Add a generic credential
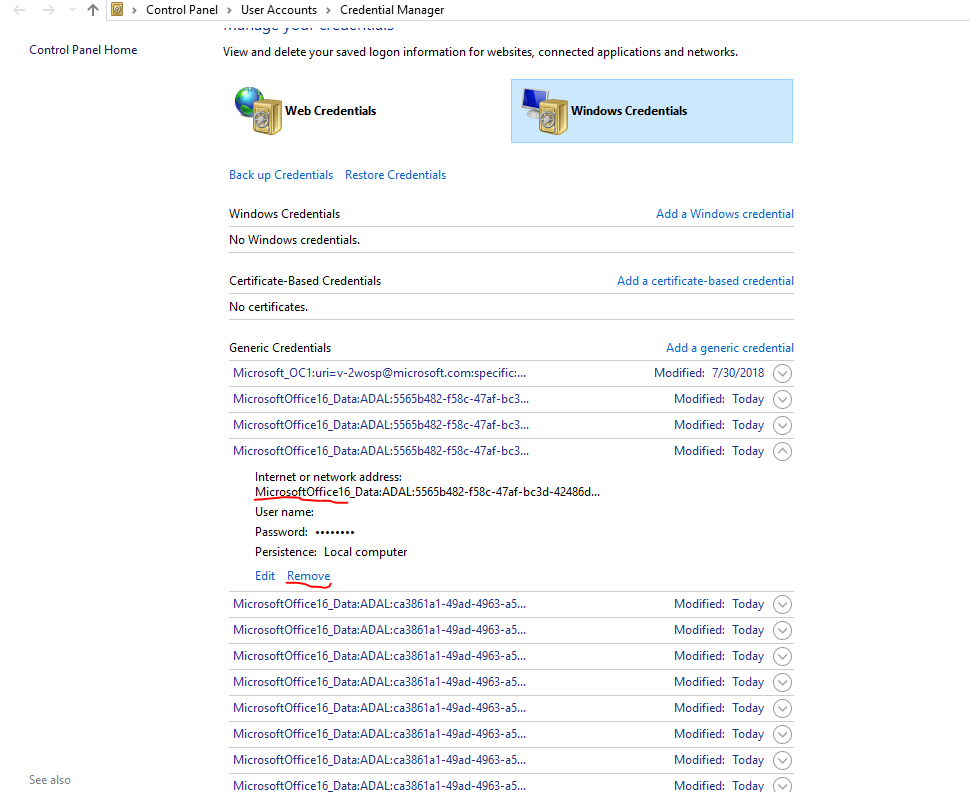Viewport: 970px width, 792px height. 730,348
